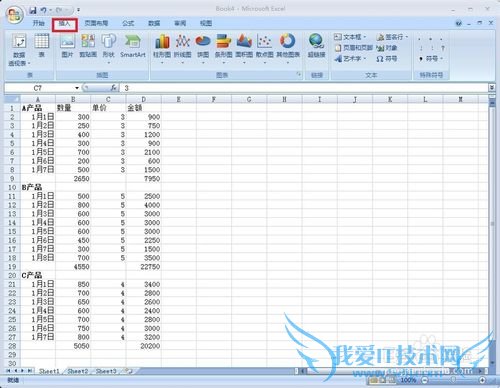Select cell A10 containing B产品
The width and height of the screenshot is (500, 388).
pos(38,187)
